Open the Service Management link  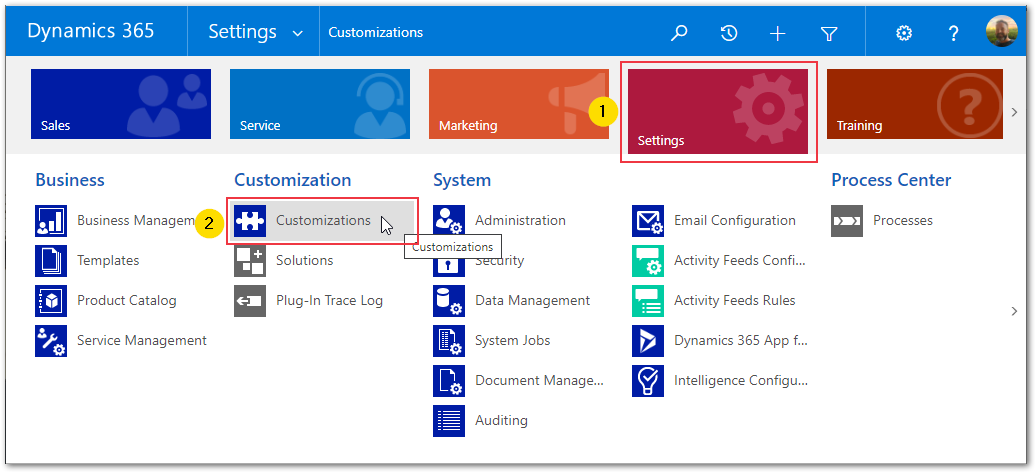pos(142,341)
